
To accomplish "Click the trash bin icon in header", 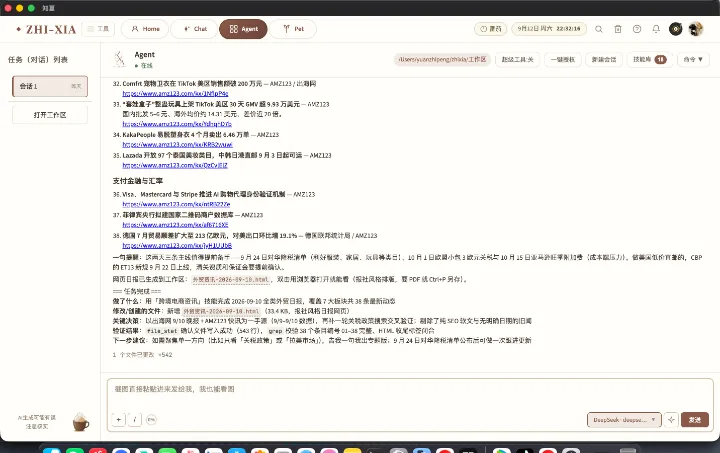I will pyautogui.click(x=618, y=29).
